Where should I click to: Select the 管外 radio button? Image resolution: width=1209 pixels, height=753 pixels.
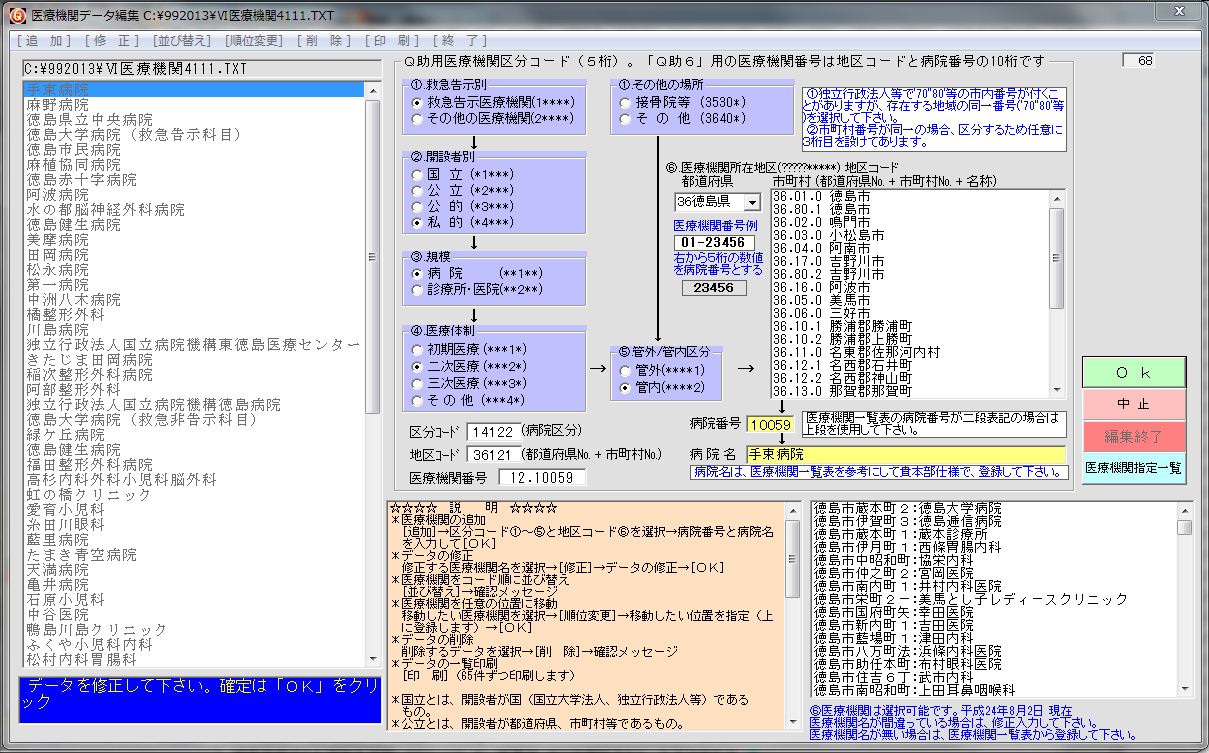coord(626,371)
